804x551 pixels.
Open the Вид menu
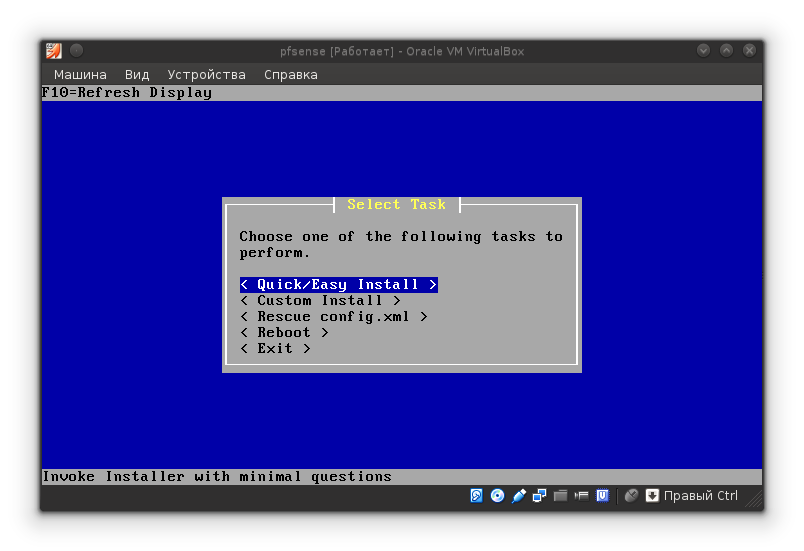point(137,75)
